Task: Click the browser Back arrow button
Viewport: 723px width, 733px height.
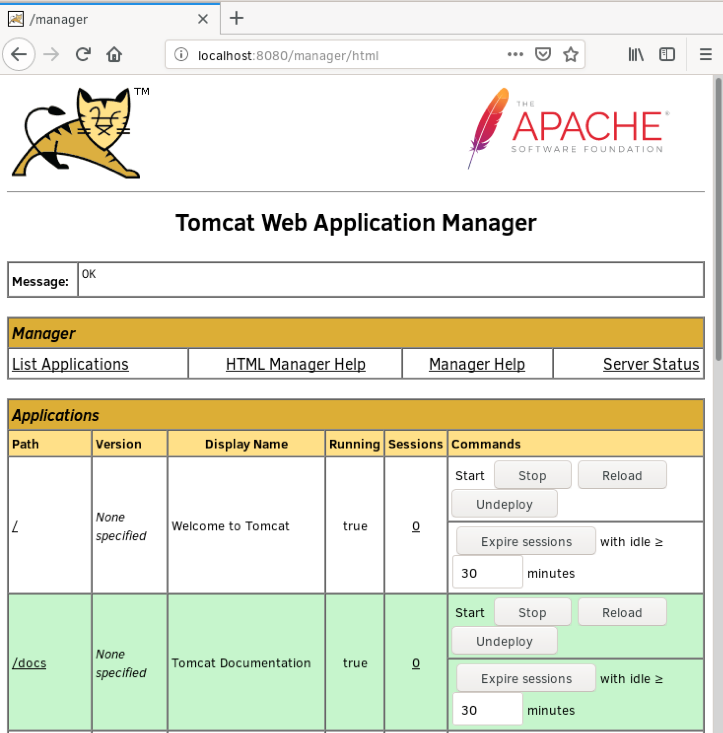Action: 19,54
